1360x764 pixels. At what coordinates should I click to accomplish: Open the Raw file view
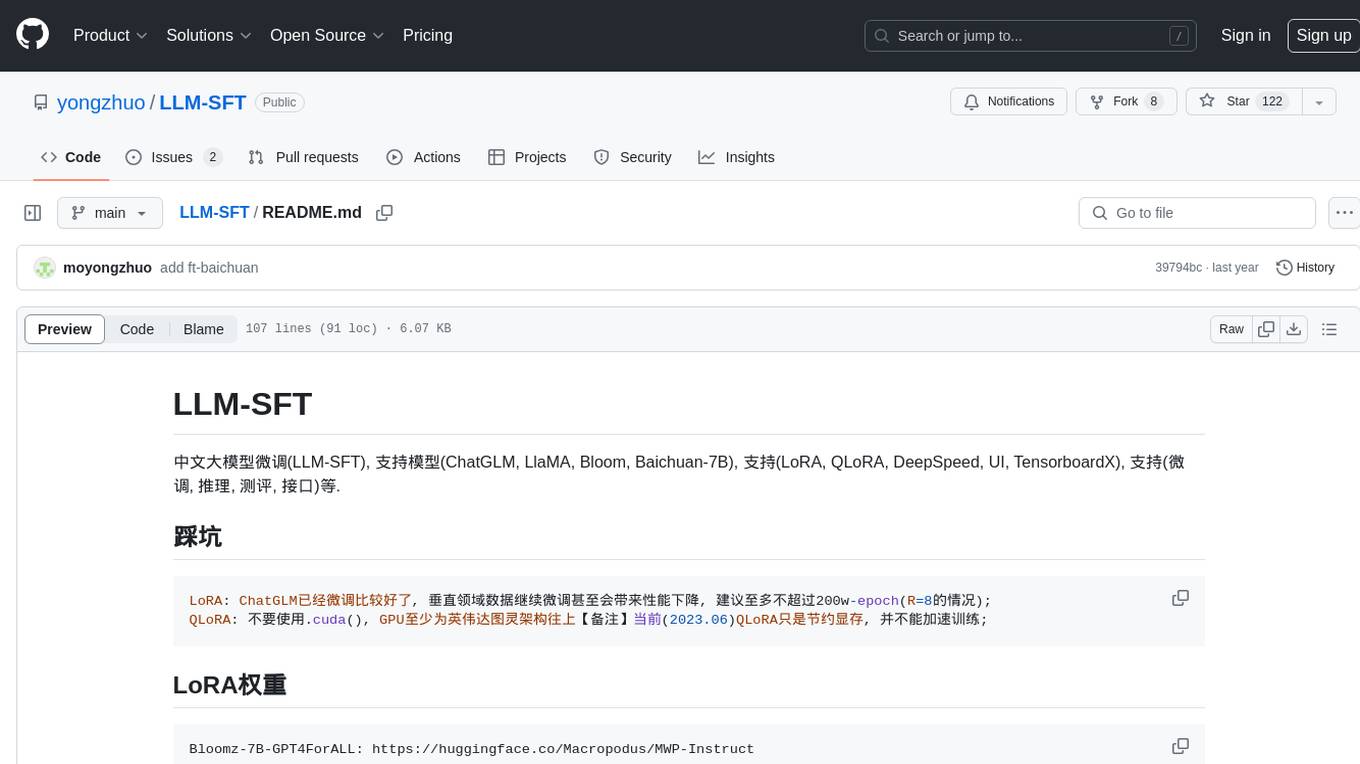(1231, 329)
